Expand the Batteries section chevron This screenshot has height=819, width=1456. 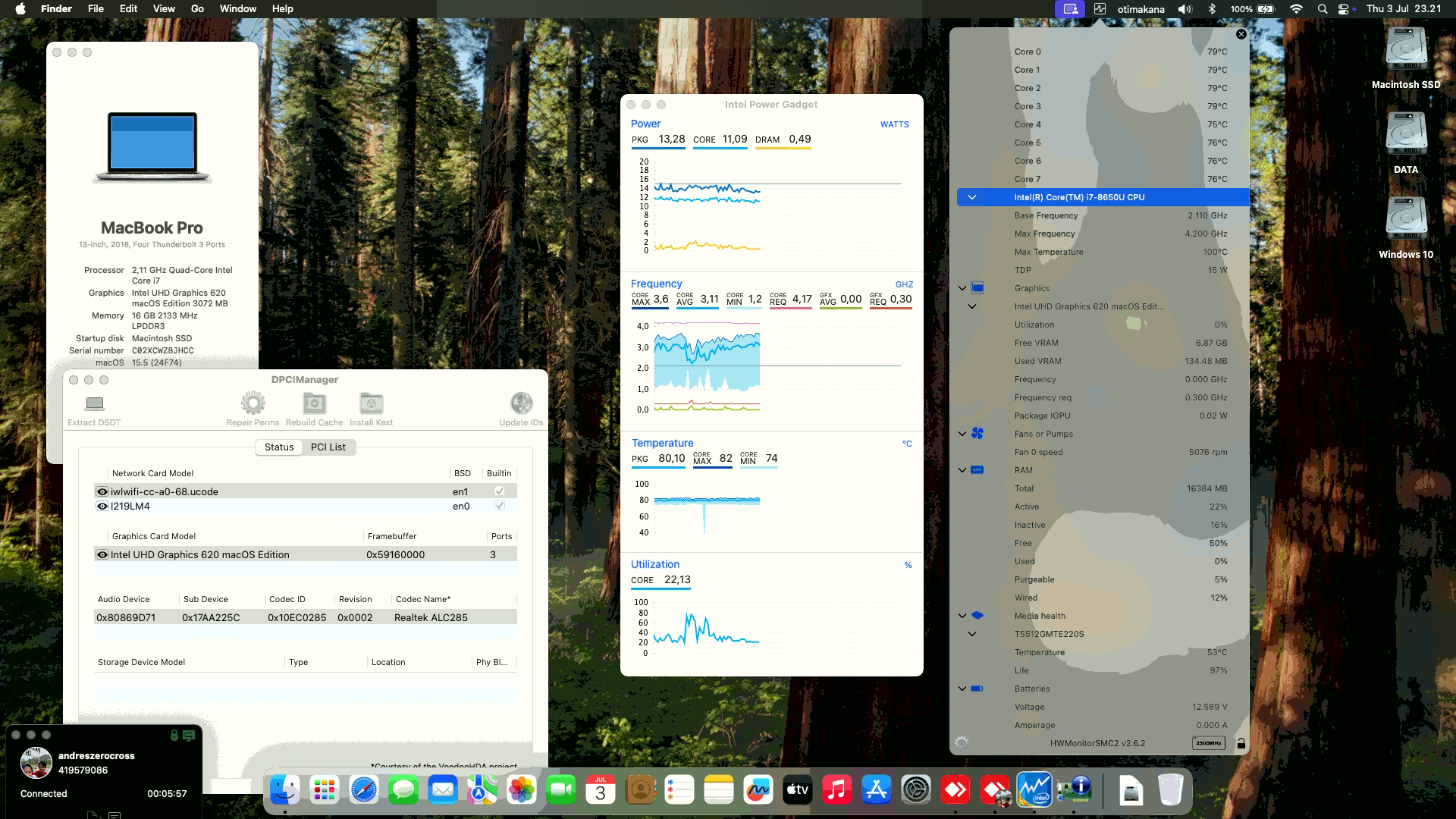tap(962, 688)
